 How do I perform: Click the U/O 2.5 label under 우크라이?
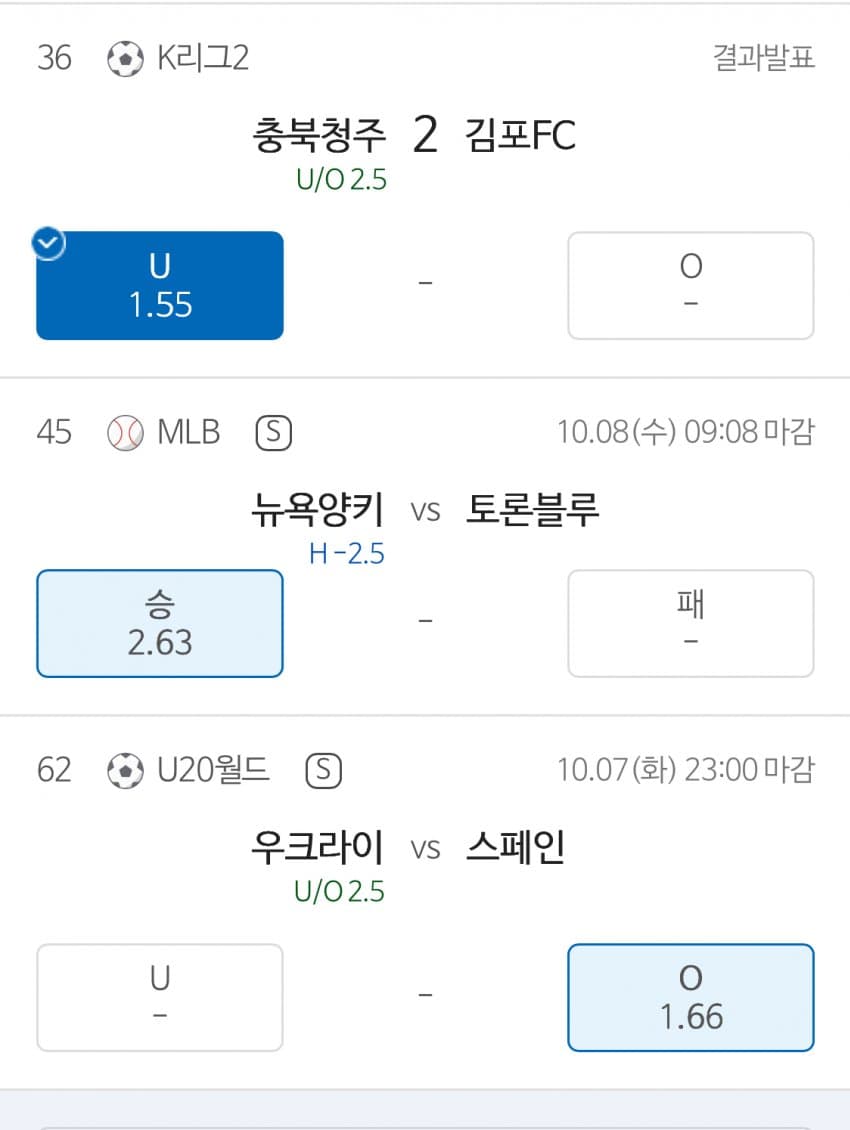tap(340, 891)
